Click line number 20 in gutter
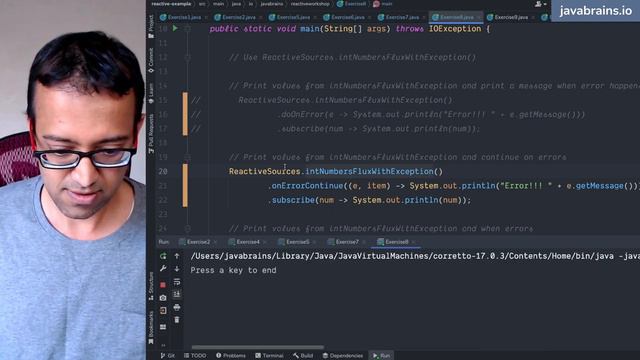Screen dimensions: 640x360 click(163, 171)
